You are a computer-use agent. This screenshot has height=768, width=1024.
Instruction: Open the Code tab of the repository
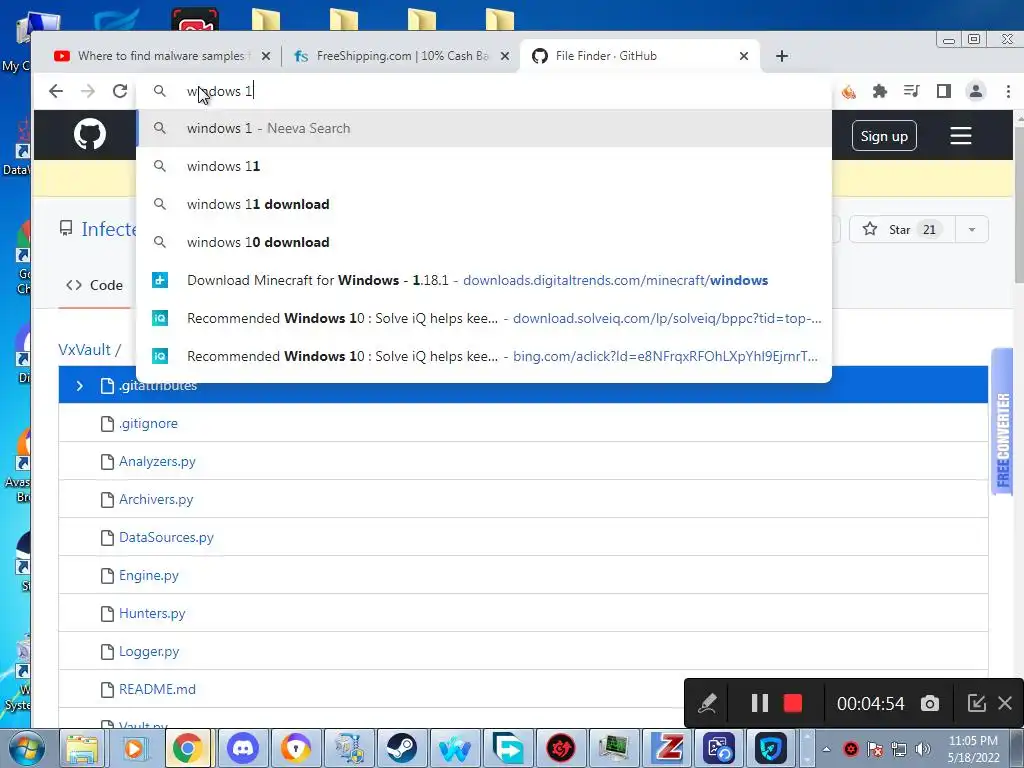coord(95,285)
